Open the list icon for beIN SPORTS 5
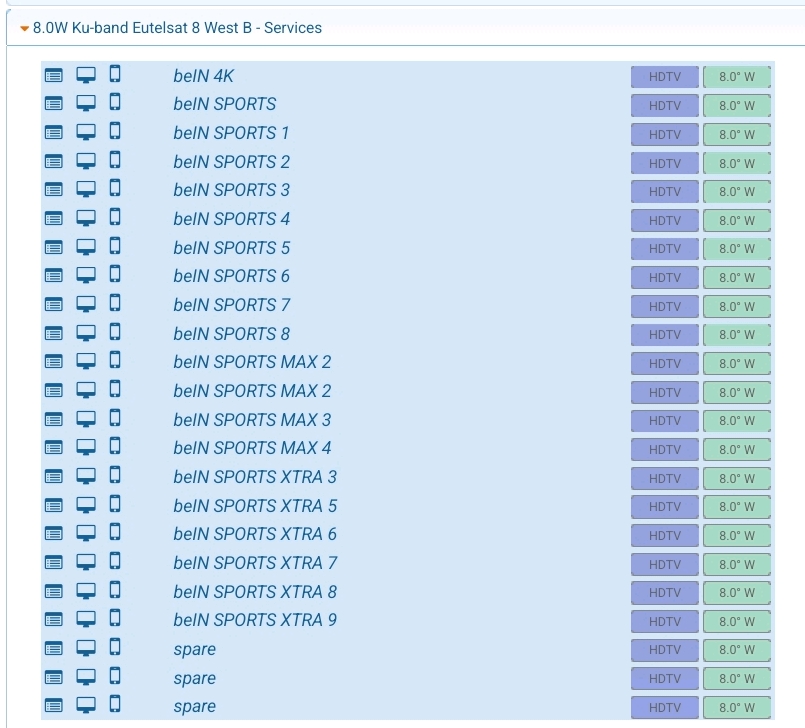 point(53,248)
